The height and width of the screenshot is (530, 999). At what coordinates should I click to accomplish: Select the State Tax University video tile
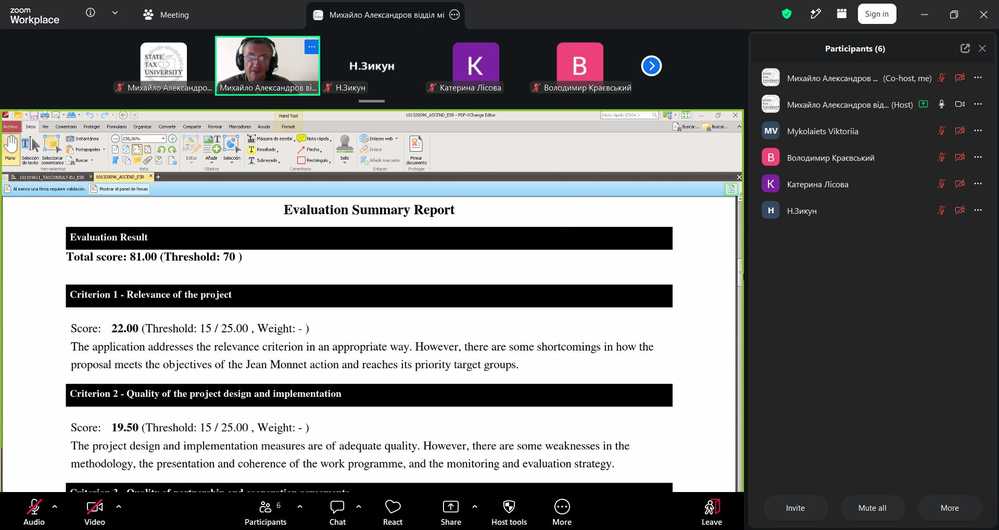(x=164, y=66)
